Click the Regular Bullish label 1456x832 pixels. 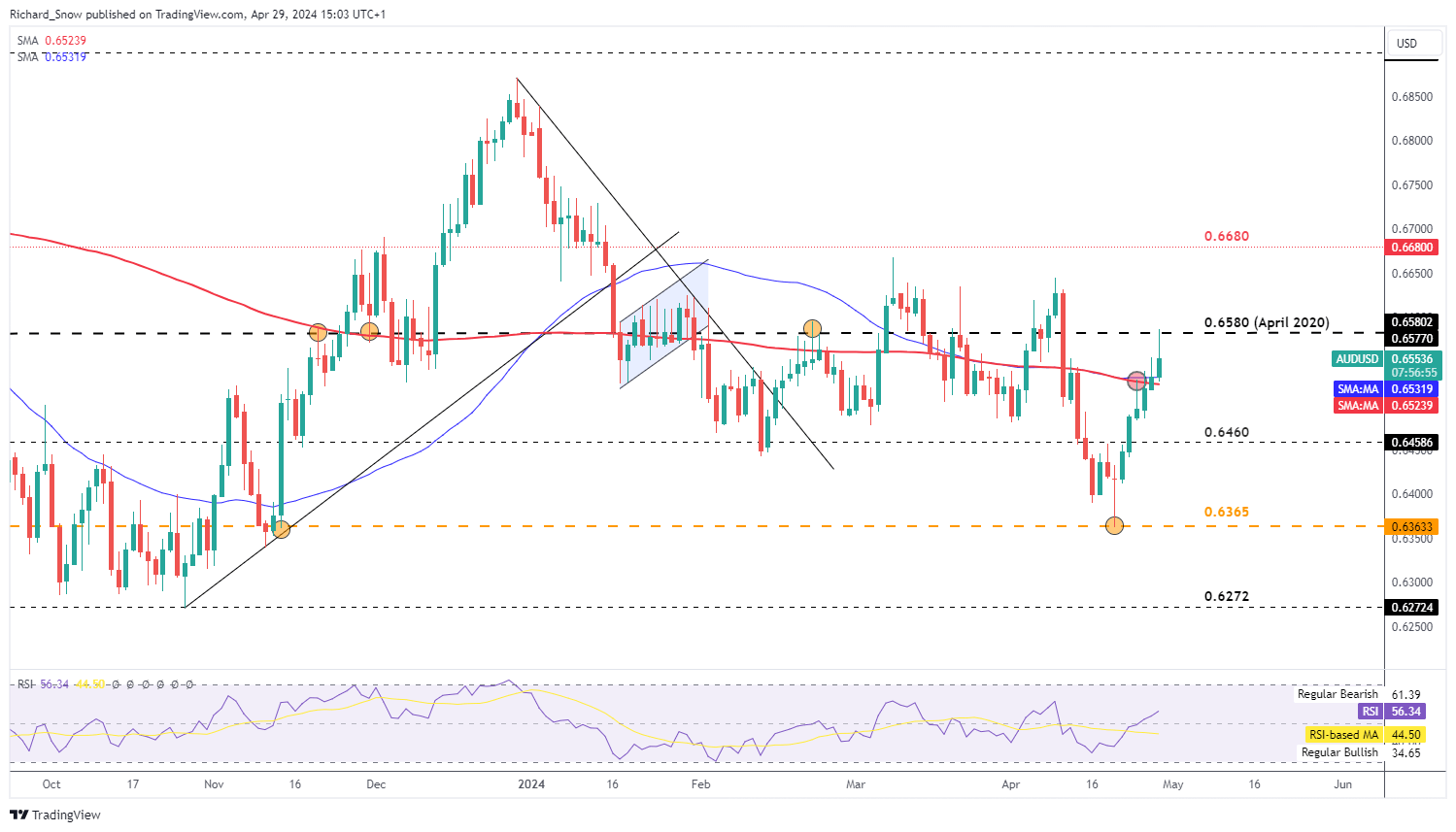(1340, 752)
